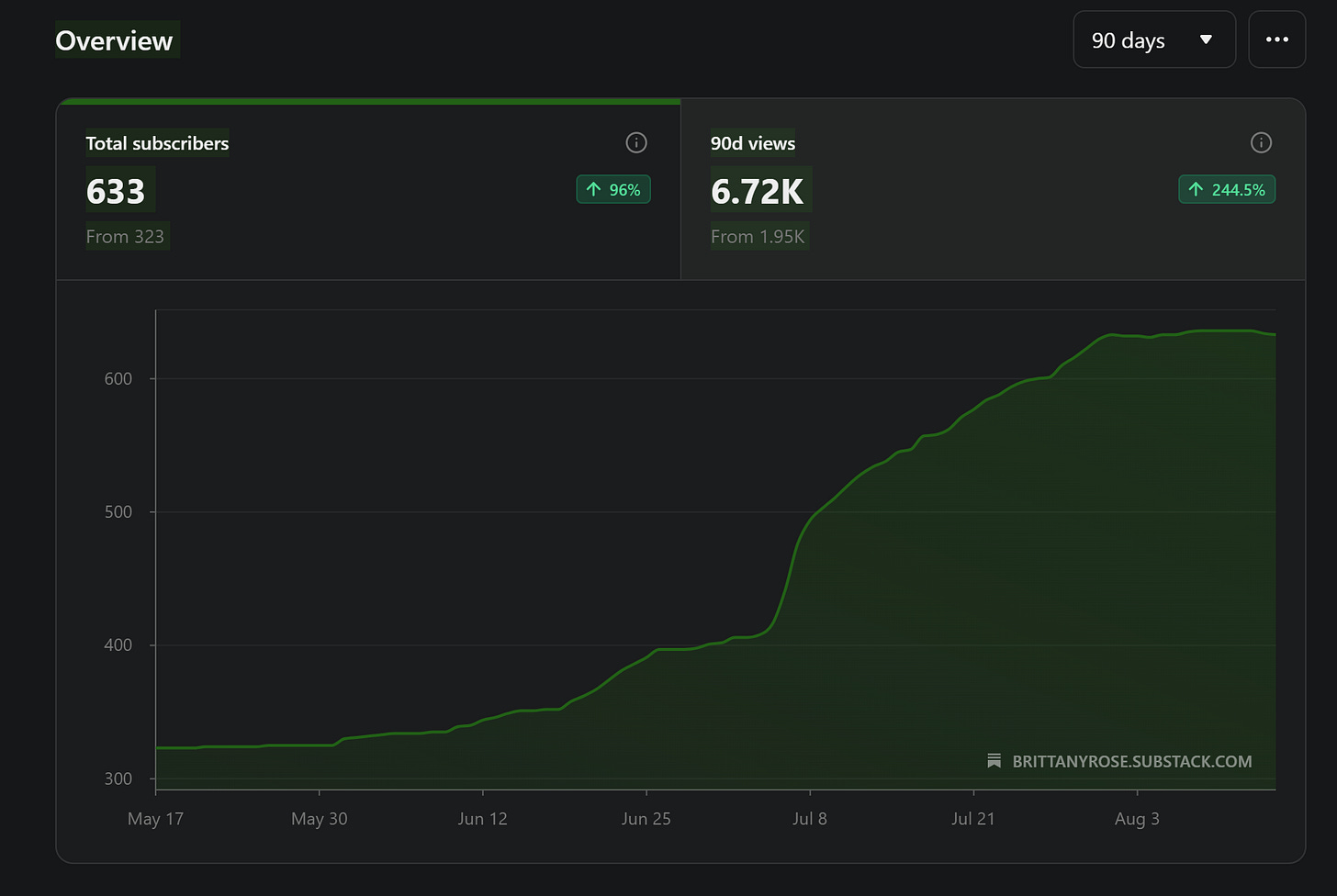Click the dropdown triangle next to 90 days

1207,39
